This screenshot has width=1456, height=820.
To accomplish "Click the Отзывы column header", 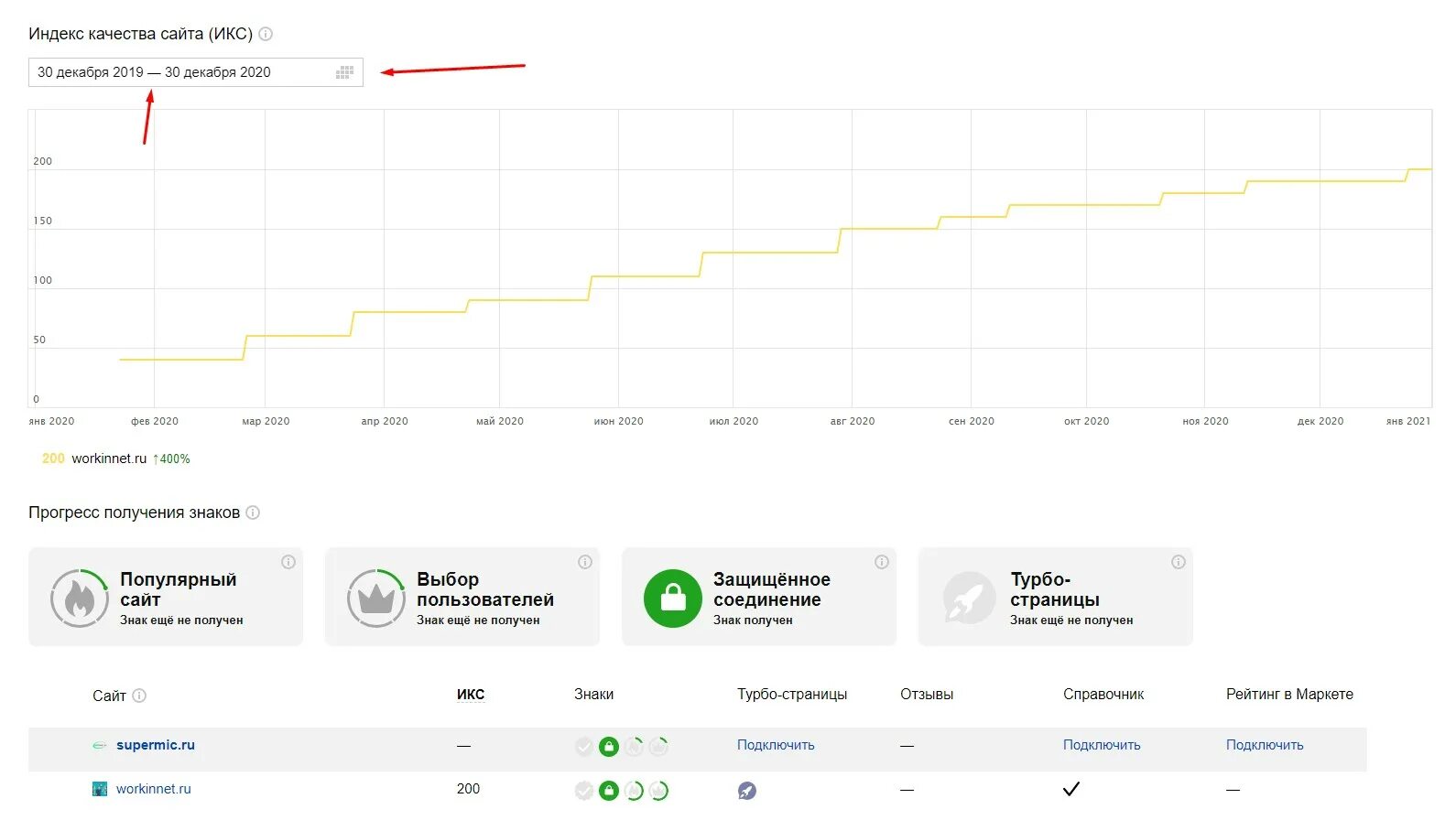I will [927, 695].
